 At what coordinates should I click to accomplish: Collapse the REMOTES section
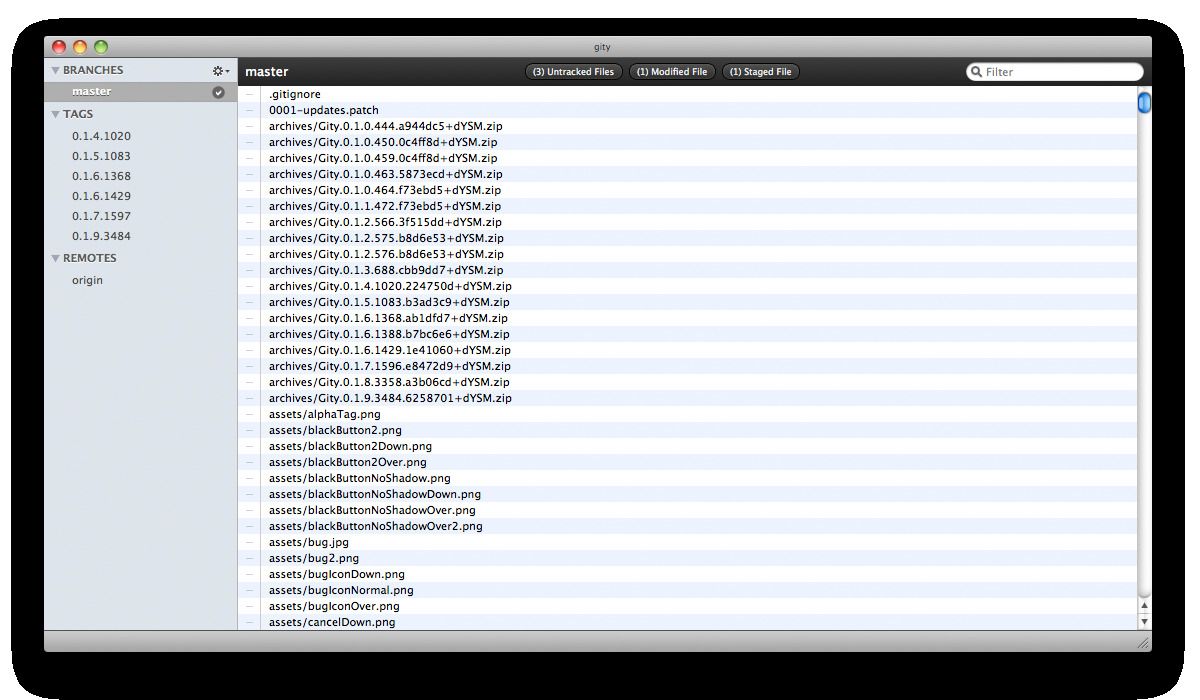coord(56,257)
